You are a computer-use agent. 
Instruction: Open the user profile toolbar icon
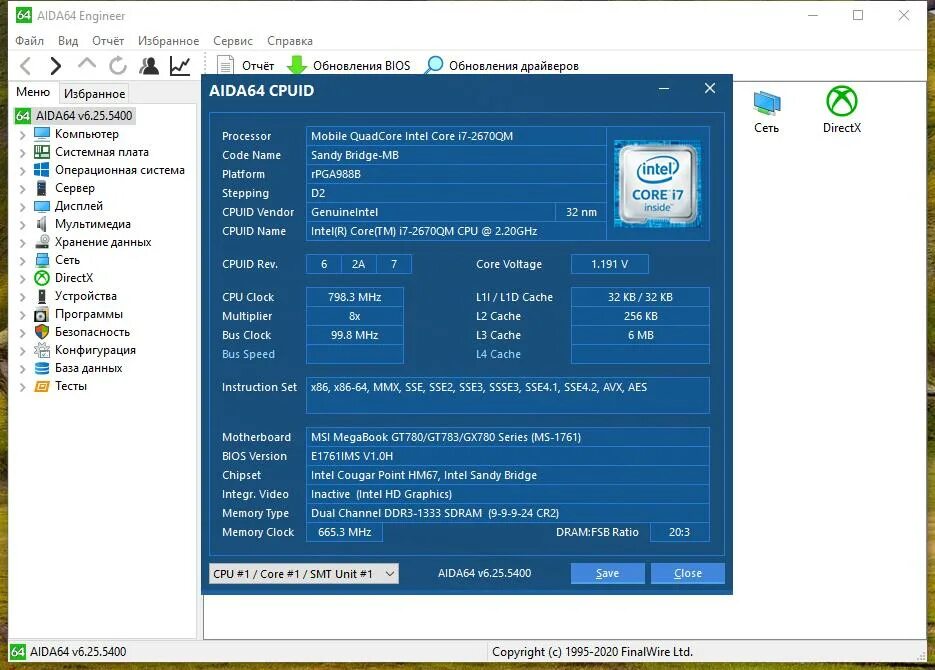coord(149,66)
